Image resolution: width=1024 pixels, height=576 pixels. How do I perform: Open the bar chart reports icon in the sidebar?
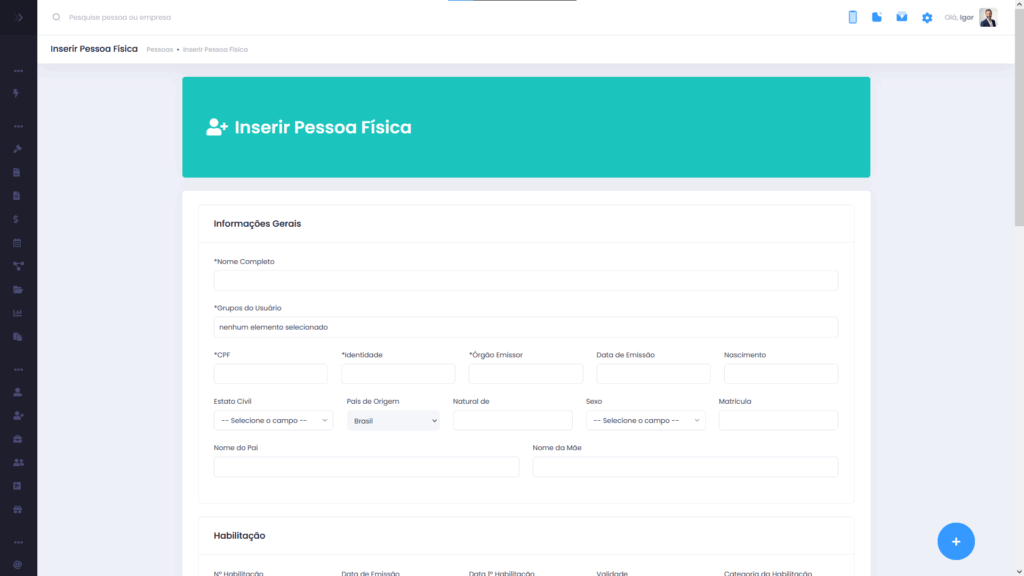18,313
